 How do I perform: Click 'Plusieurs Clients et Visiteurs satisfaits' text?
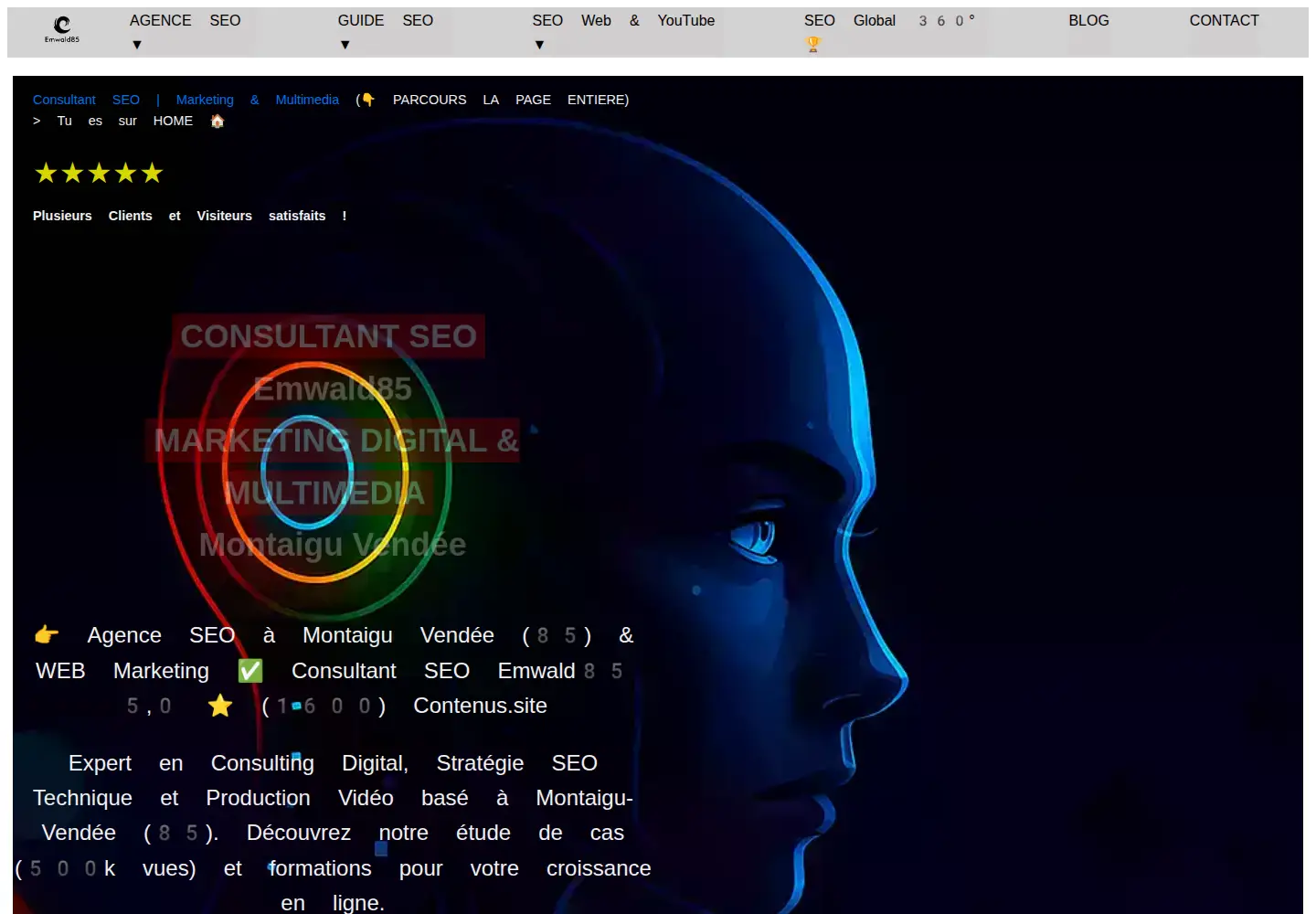pyautogui.click(x=190, y=216)
